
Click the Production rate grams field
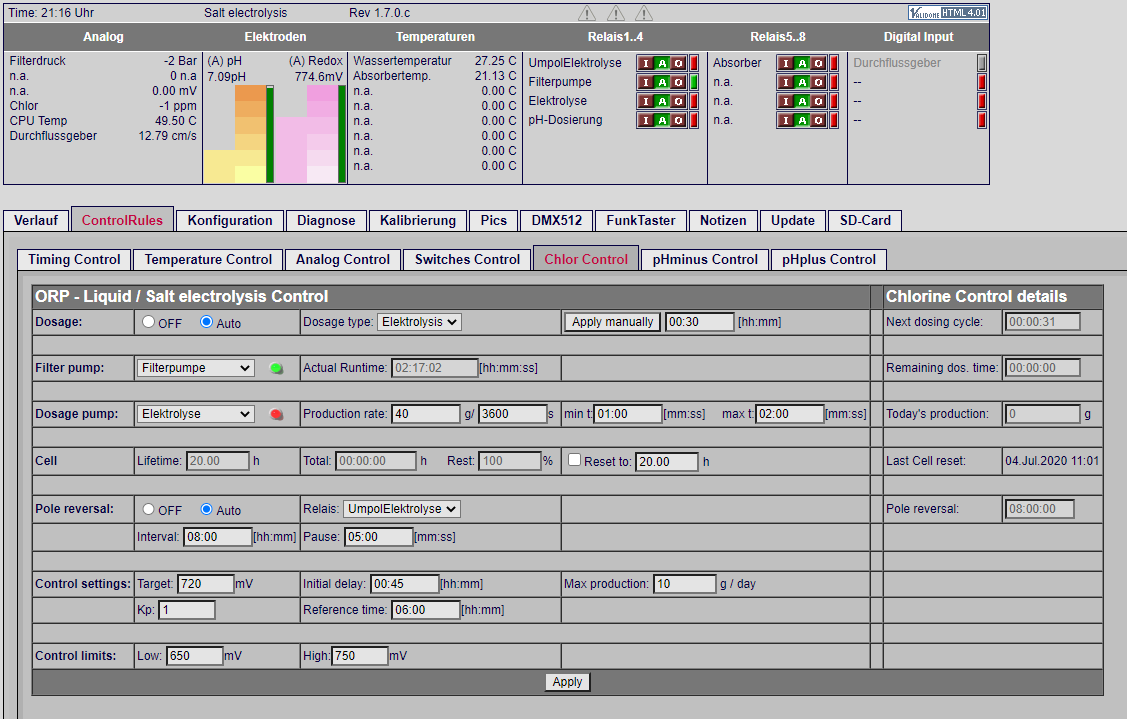tap(426, 414)
